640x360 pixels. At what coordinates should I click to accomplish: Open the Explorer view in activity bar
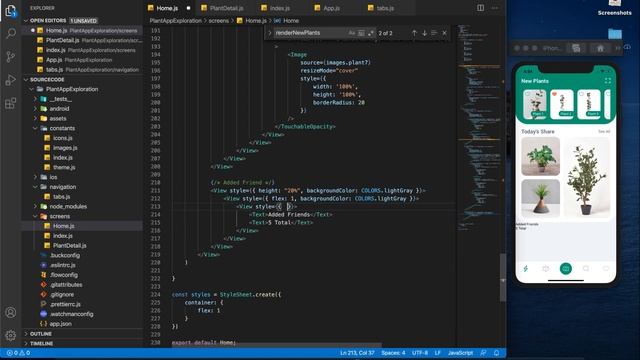click(11, 11)
